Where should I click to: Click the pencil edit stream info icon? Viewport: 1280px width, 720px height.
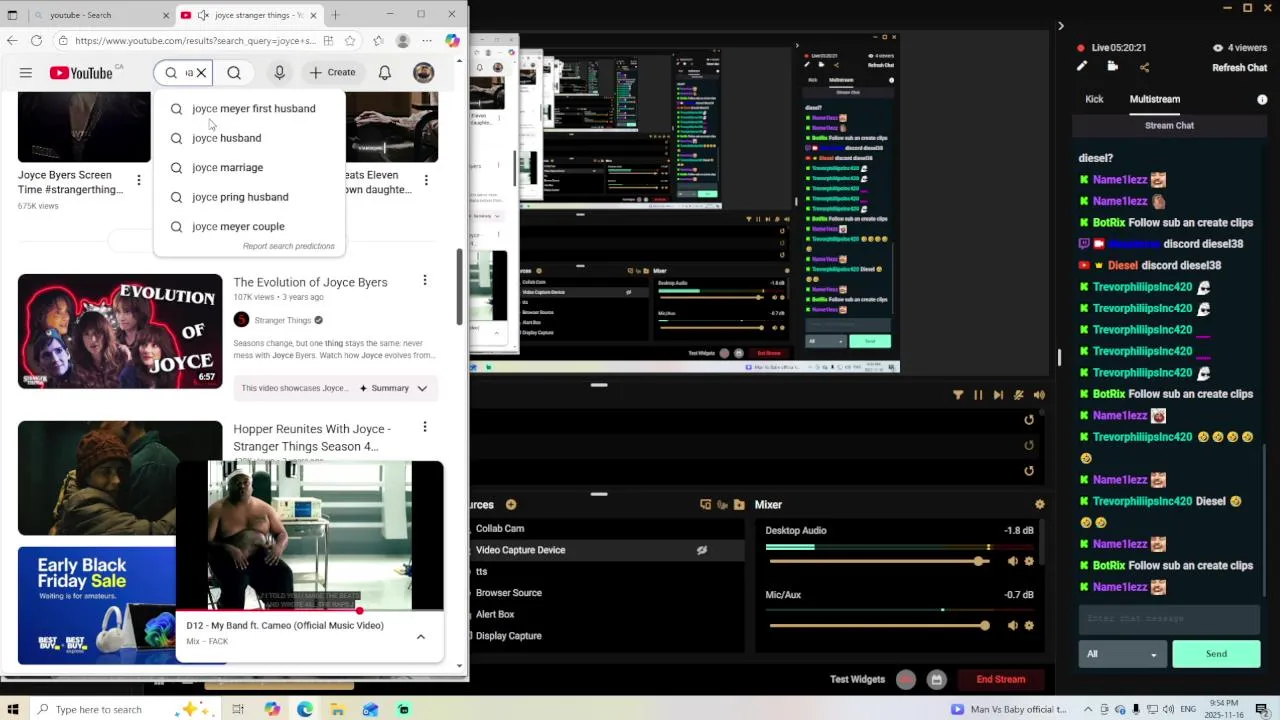1082,67
